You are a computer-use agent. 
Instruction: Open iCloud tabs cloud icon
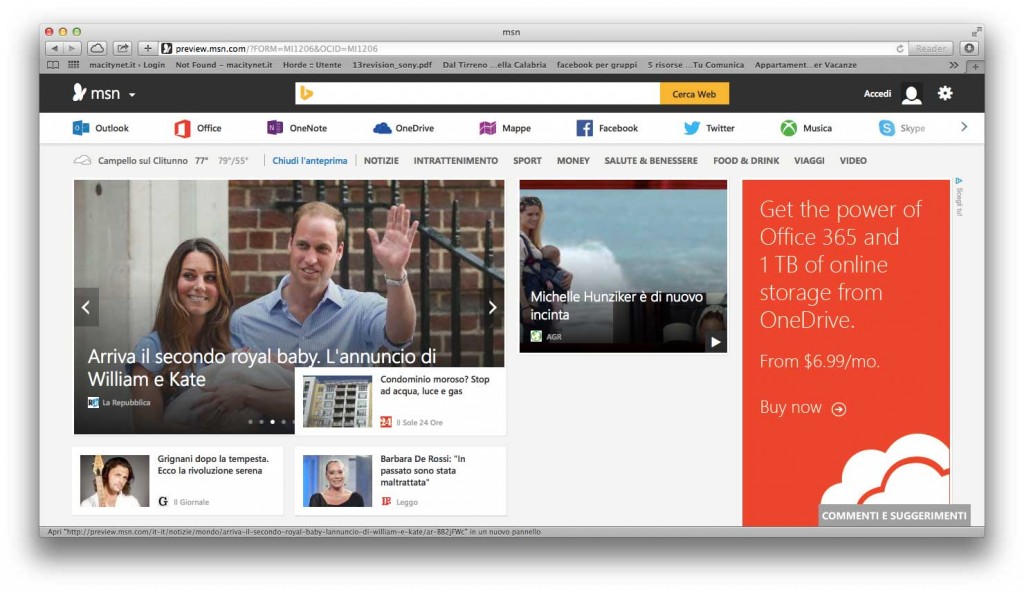coord(97,48)
